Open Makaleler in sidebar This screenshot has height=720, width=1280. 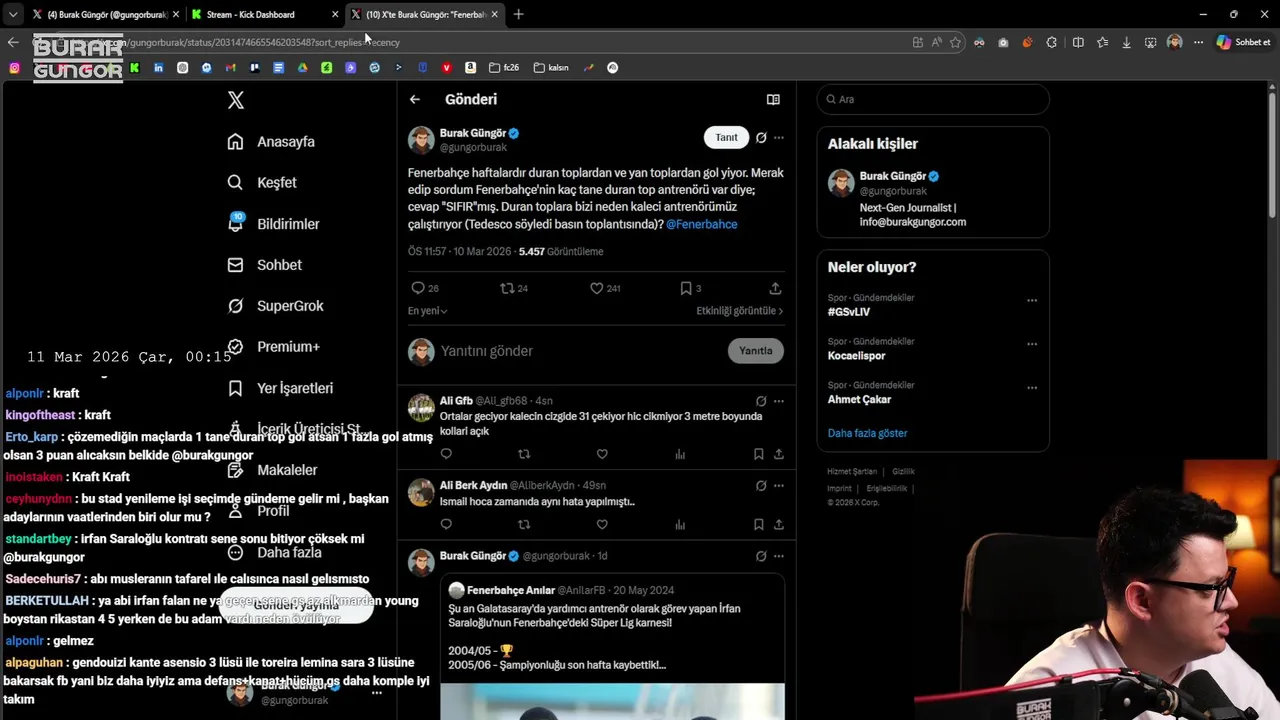(272, 470)
